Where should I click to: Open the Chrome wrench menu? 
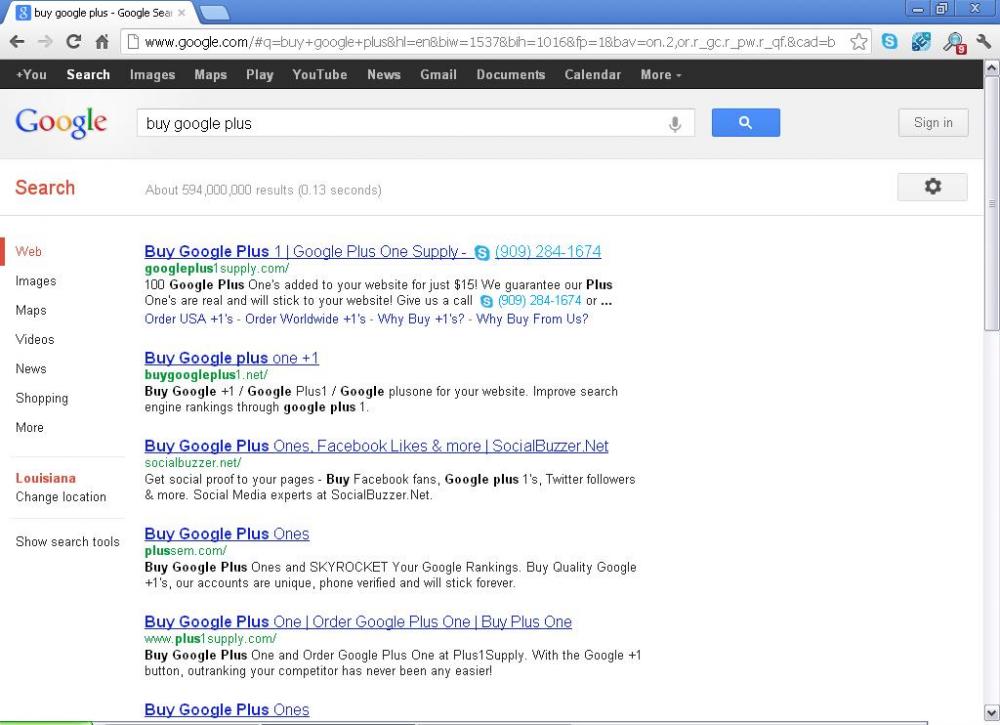(984, 42)
